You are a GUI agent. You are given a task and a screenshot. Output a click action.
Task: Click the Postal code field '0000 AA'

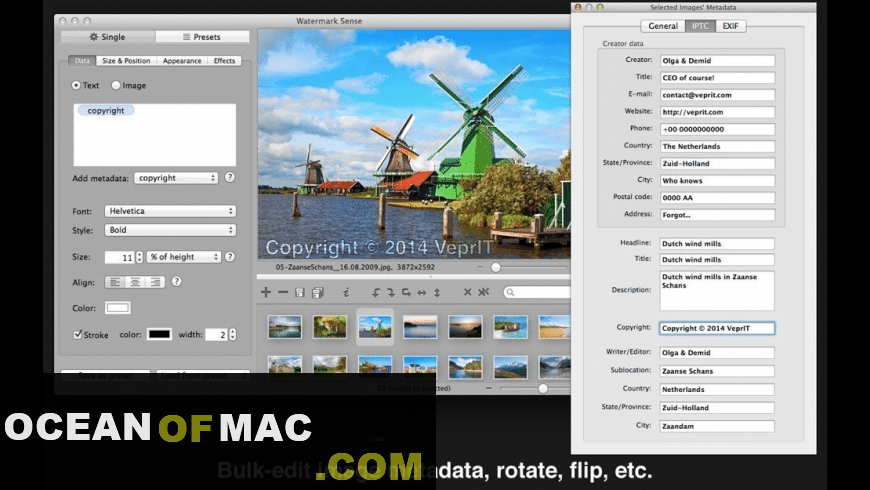(717, 198)
